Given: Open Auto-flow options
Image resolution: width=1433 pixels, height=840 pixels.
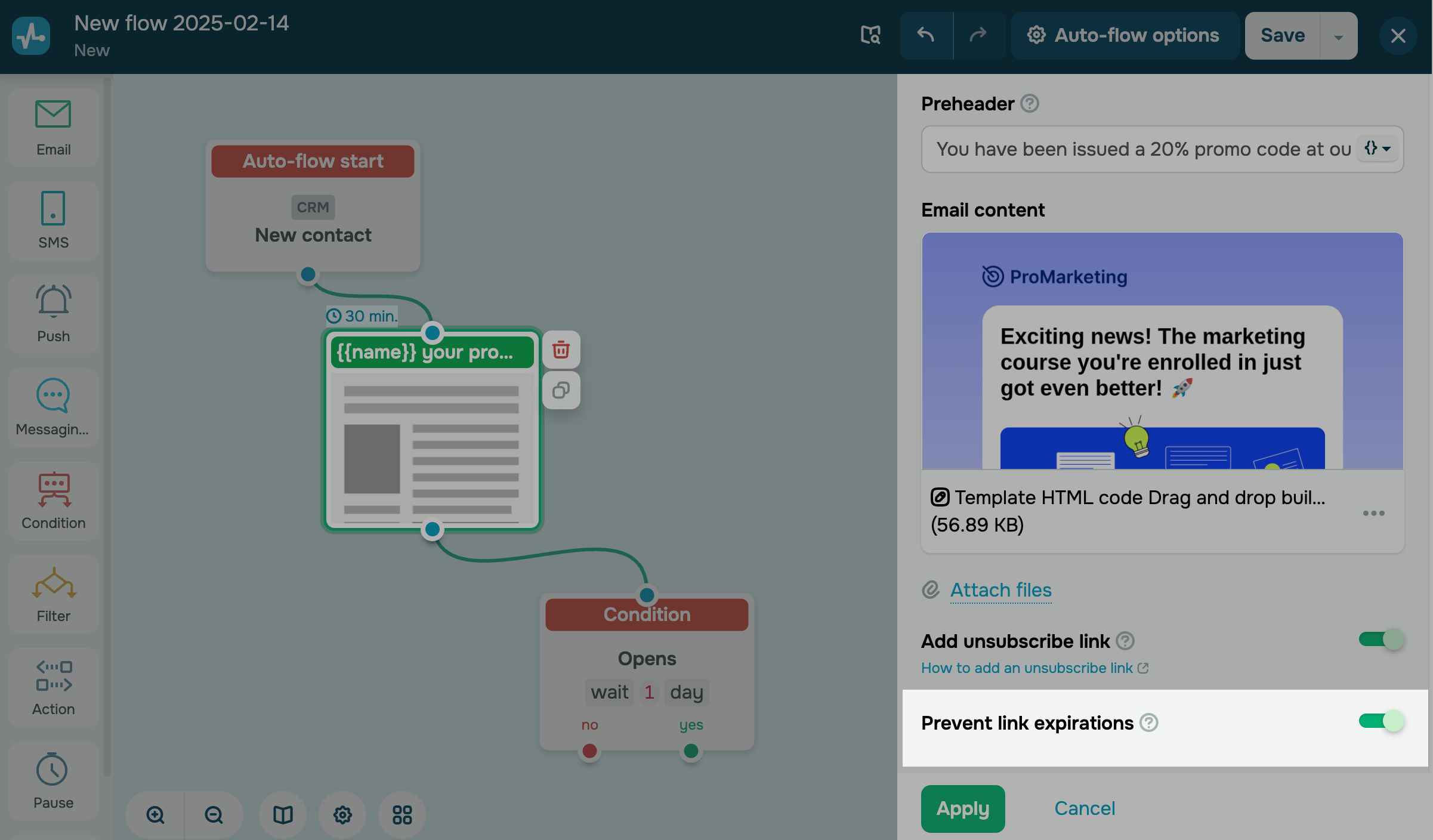Looking at the screenshot, I should 1124,35.
